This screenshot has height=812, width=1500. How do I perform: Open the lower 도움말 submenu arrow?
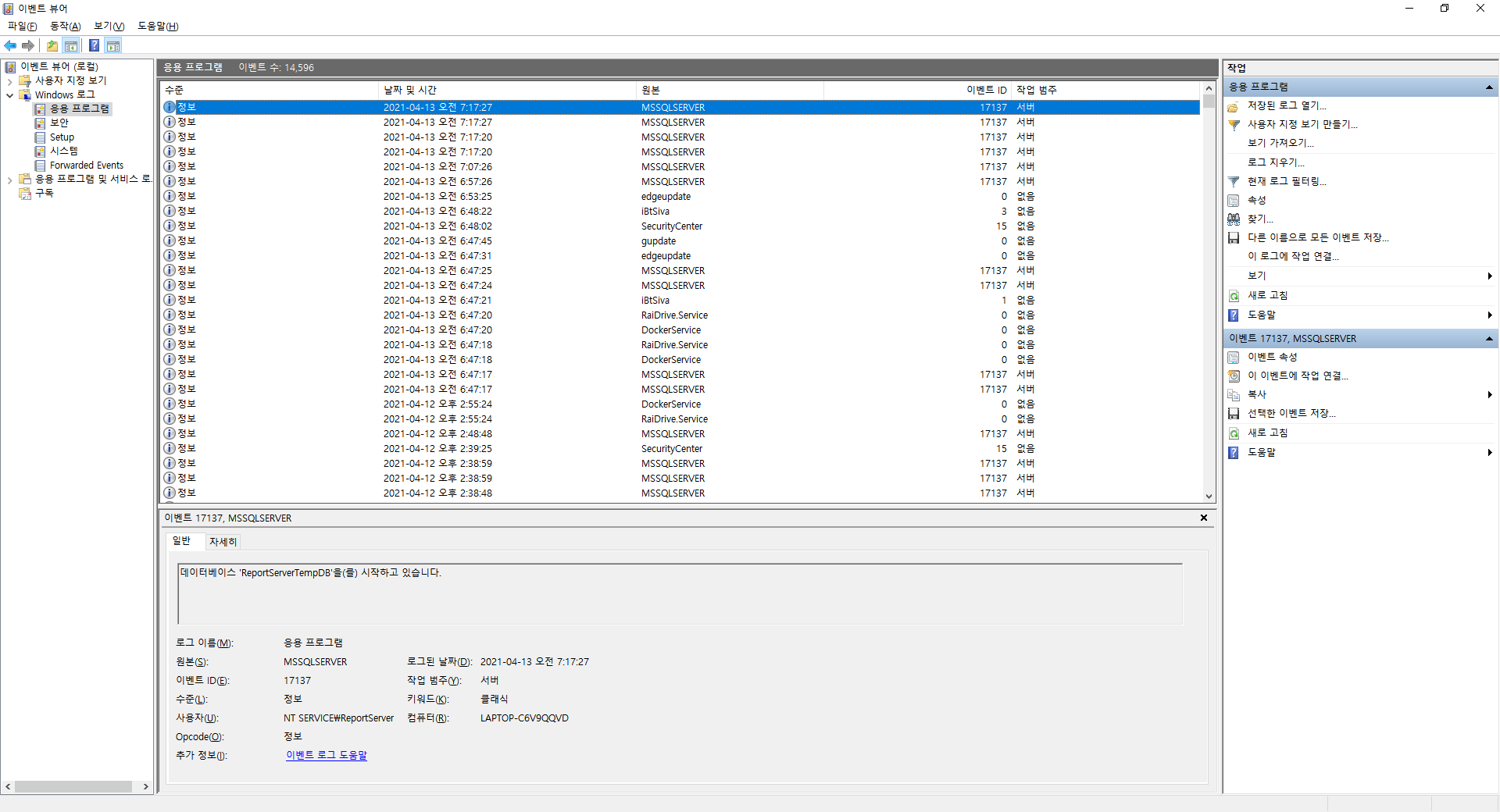(x=1490, y=453)
